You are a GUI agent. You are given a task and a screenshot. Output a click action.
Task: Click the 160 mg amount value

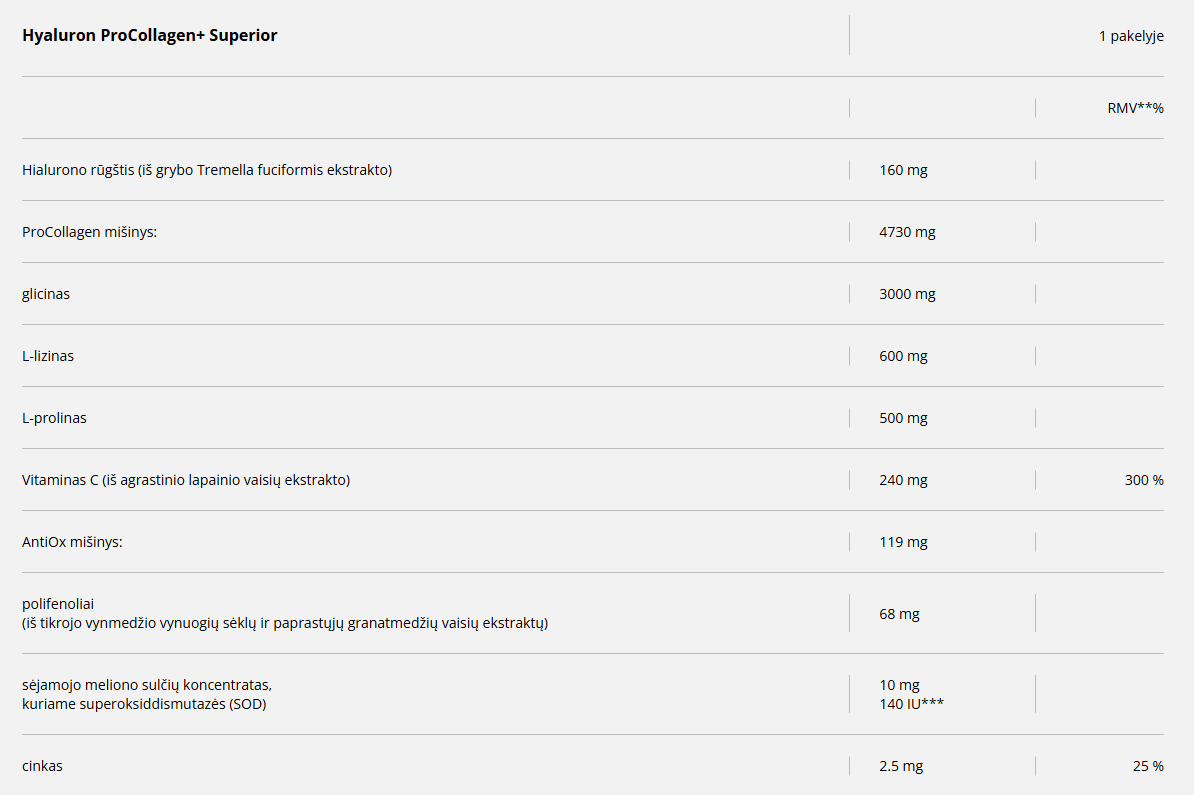tap(903, 170)
